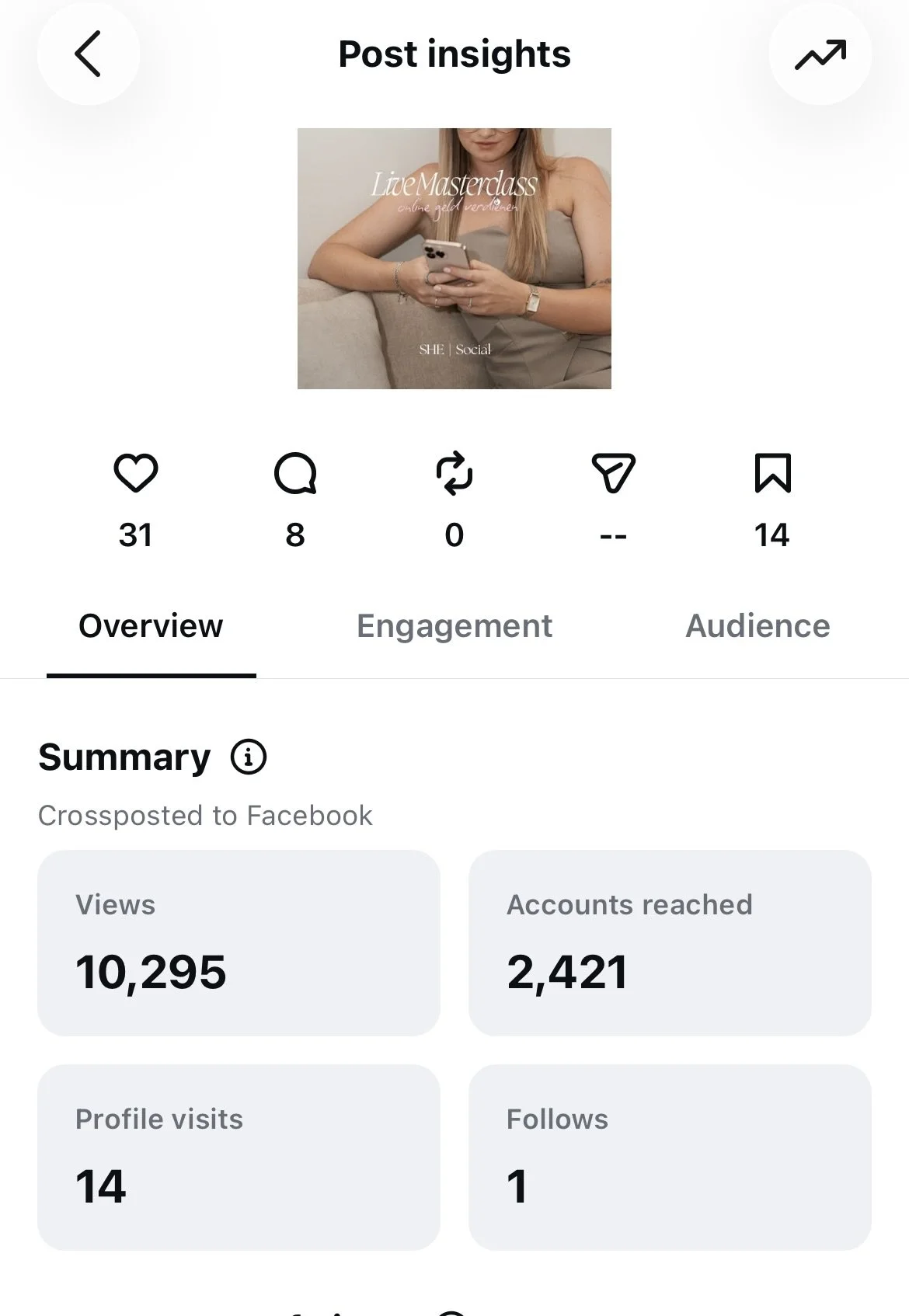Screen dimensions: 909x1316
Task: Open the Live Masterclass post thumbnail
Action: [454, 259]
